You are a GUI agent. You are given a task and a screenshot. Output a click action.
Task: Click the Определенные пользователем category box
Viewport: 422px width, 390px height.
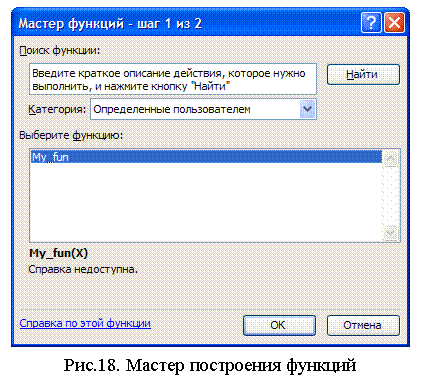point(203,109)
